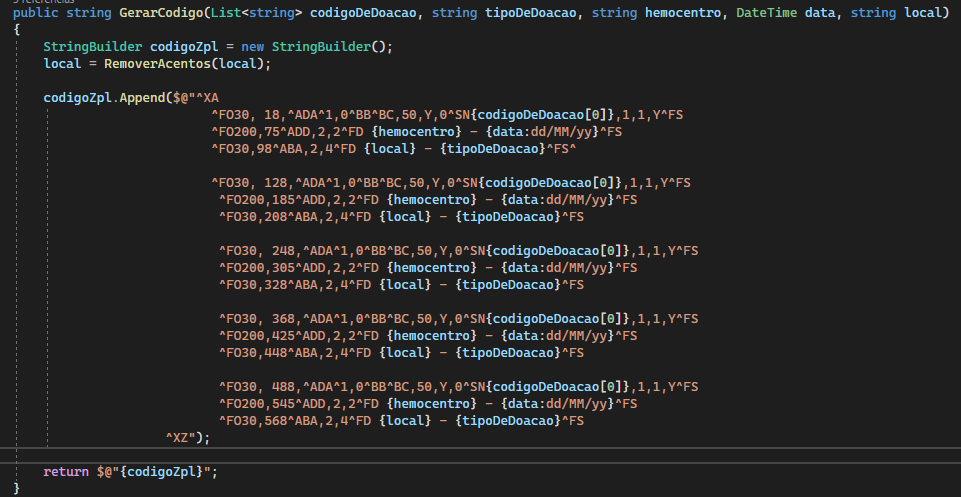This screenshot has width=961, height=497.
Task: Click {codigoZpl} in the return statement
Action: click(161, 472)
